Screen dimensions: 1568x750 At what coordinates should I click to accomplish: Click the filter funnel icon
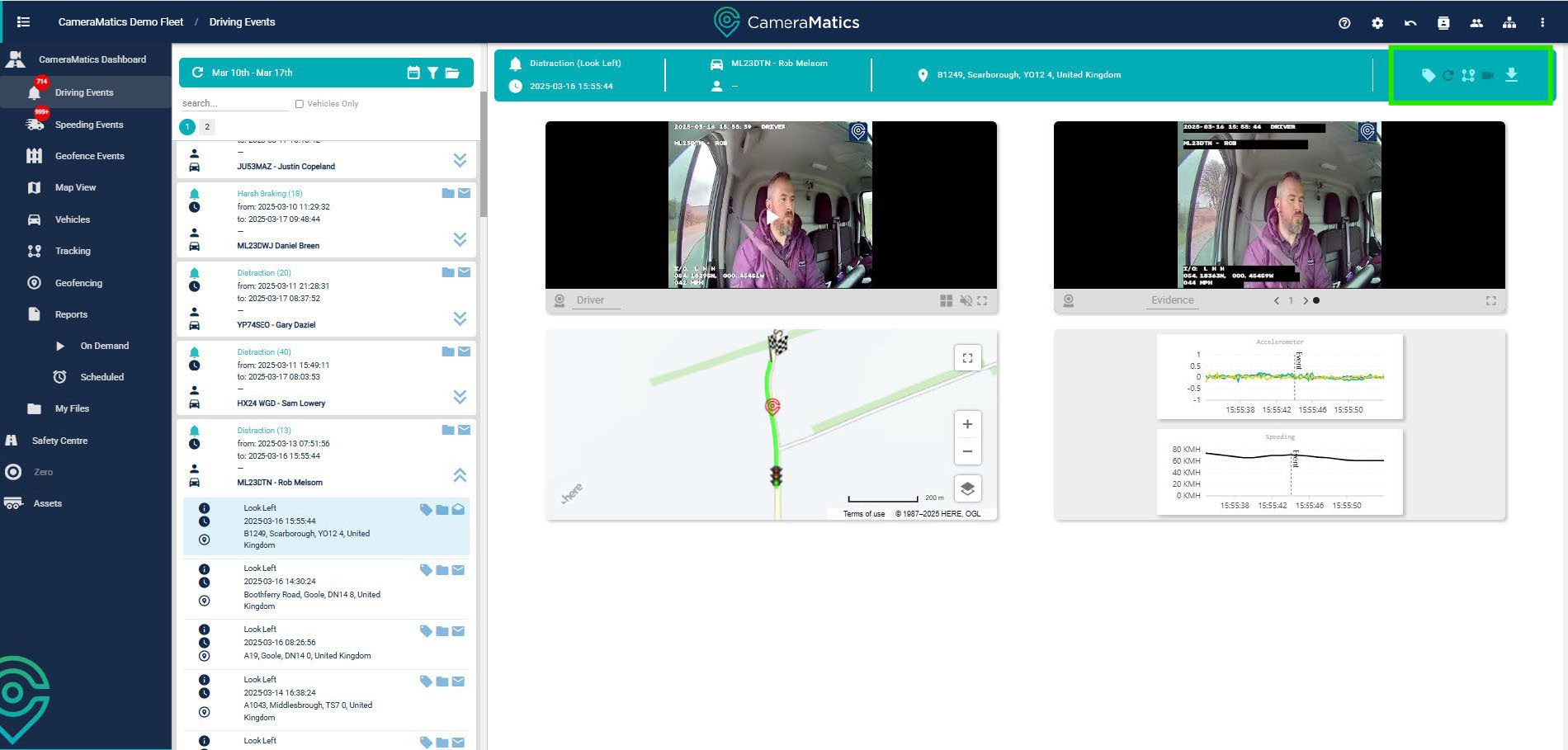coord(432,73)
